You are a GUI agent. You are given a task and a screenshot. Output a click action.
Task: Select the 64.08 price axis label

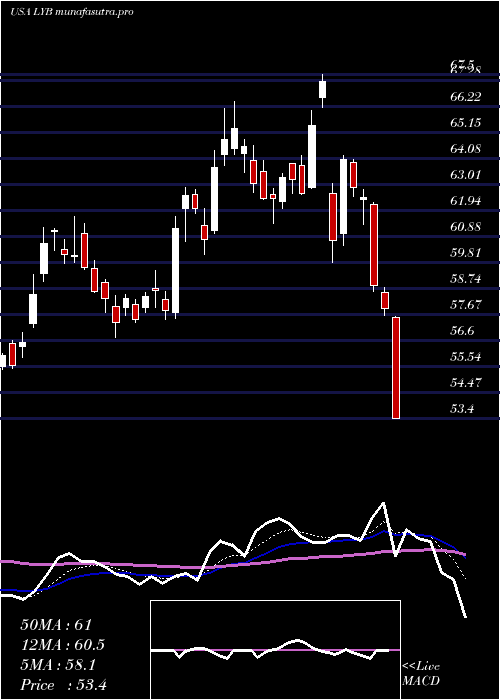click(x=466, y=148)
